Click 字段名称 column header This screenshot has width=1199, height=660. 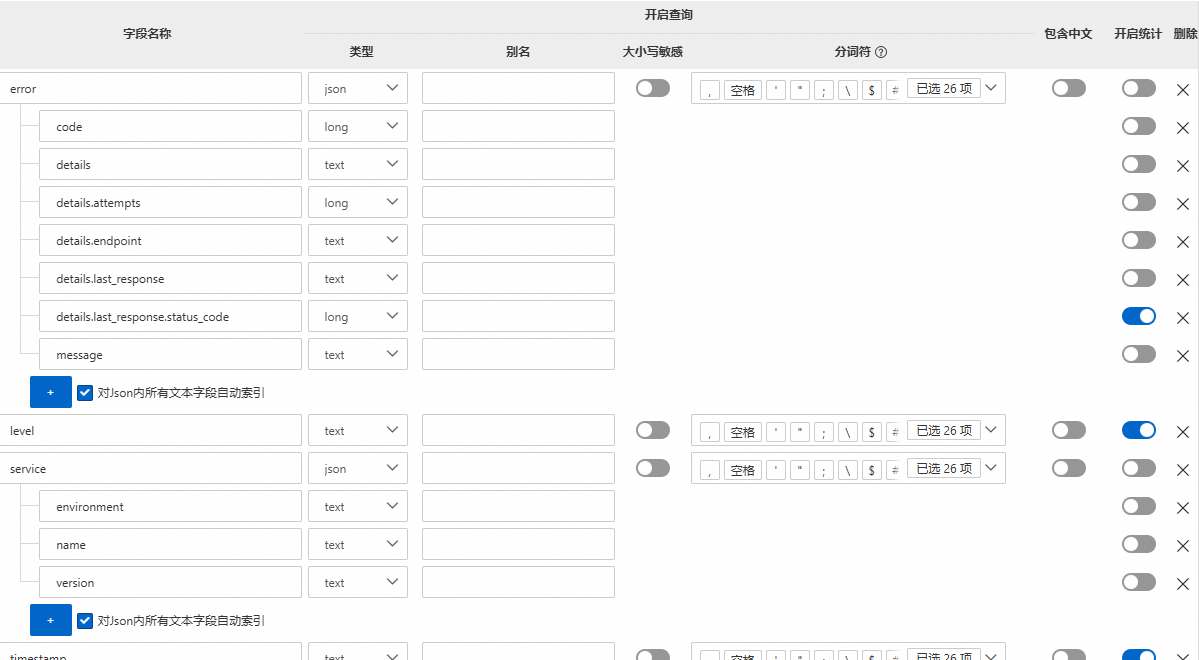click(x=148, y=34)
